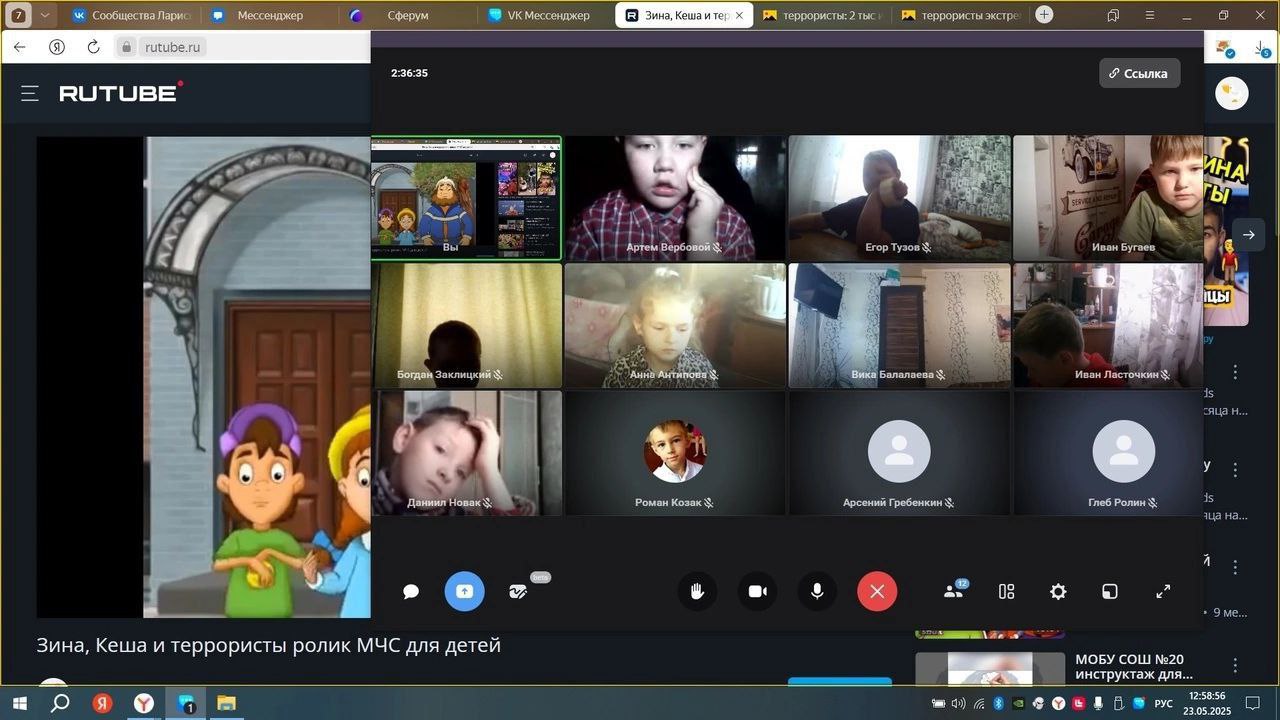Select Анна Антипова video tile
Screen dimensions: 1280x720
pos(675,325)
